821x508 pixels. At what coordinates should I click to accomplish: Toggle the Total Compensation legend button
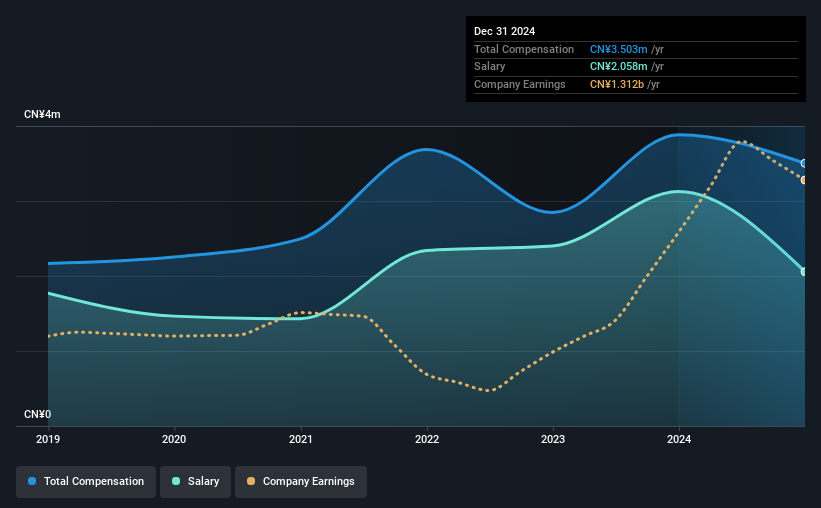pos(86,482)
